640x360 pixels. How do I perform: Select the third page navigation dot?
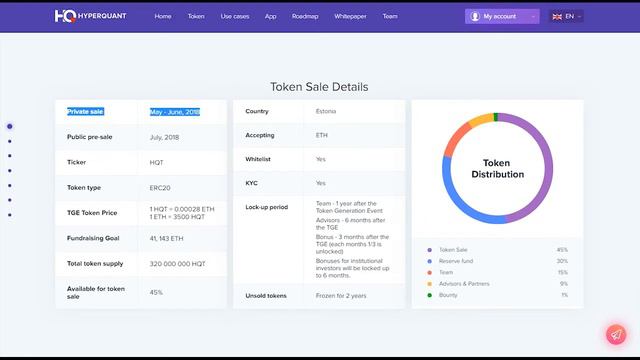pyautogui.click(x=10, y=156)
